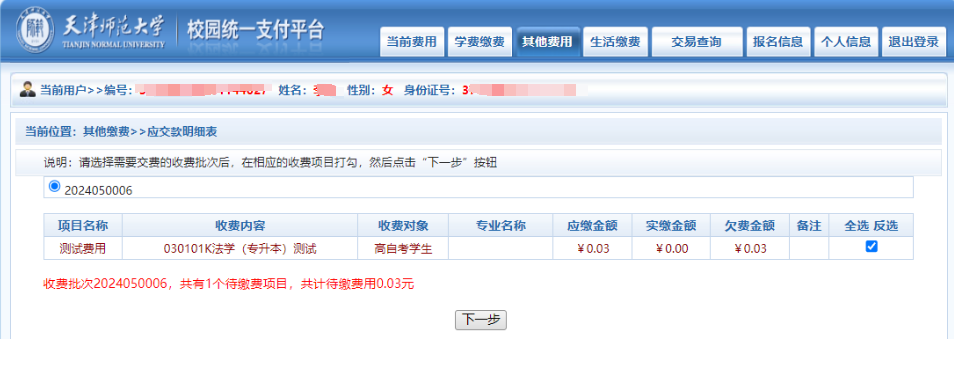Click the 实缴金额 column header
The image size is (954, 378).
[x=671, y=226]
